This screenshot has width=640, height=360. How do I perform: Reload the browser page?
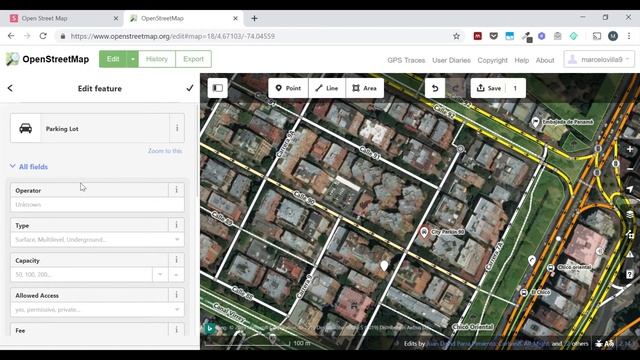point(43,36)
